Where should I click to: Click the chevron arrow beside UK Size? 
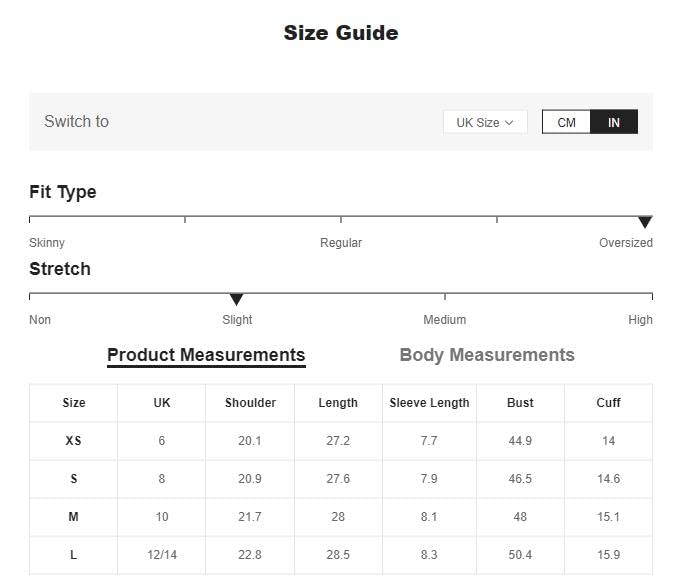click(x=509, y=122)
